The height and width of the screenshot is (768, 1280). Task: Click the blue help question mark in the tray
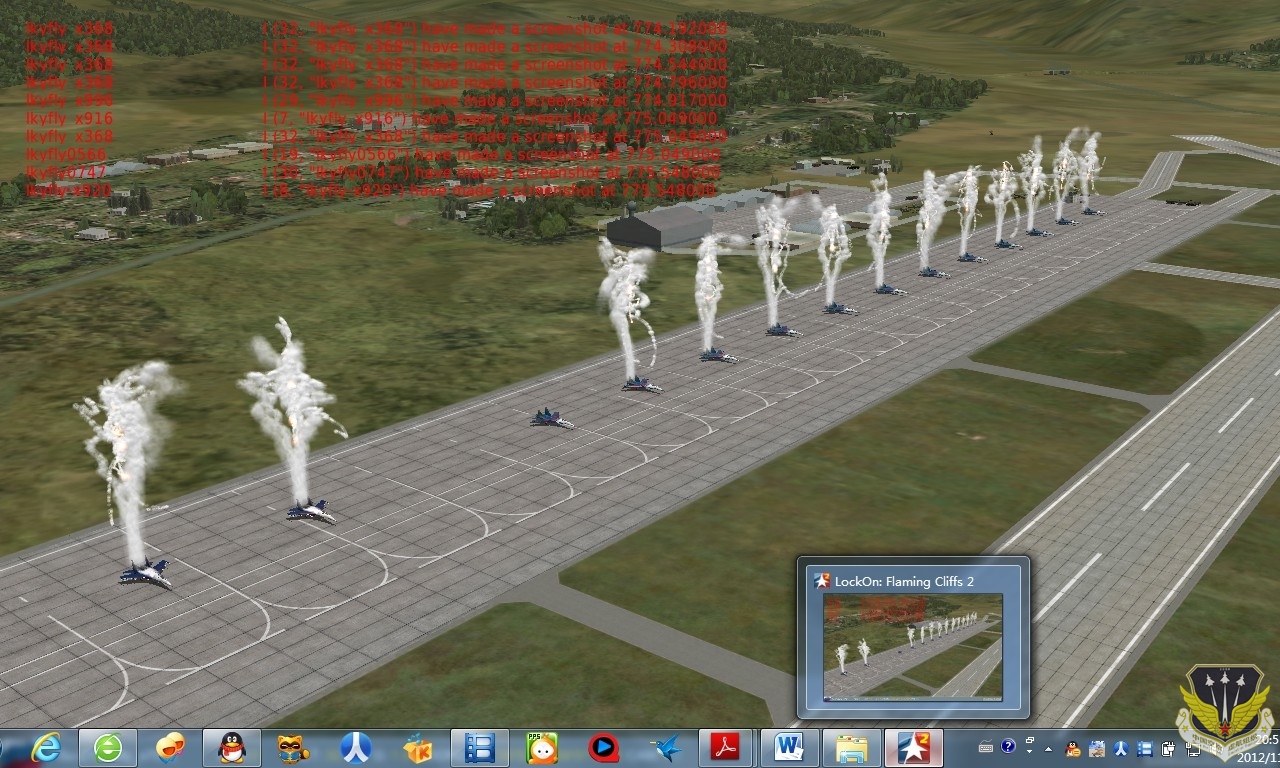(1008, 746)
